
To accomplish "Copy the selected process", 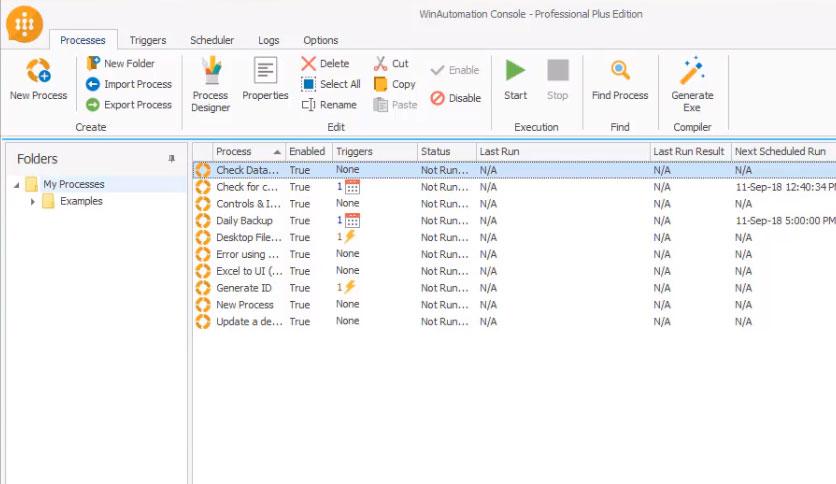I will coord(395,84).
